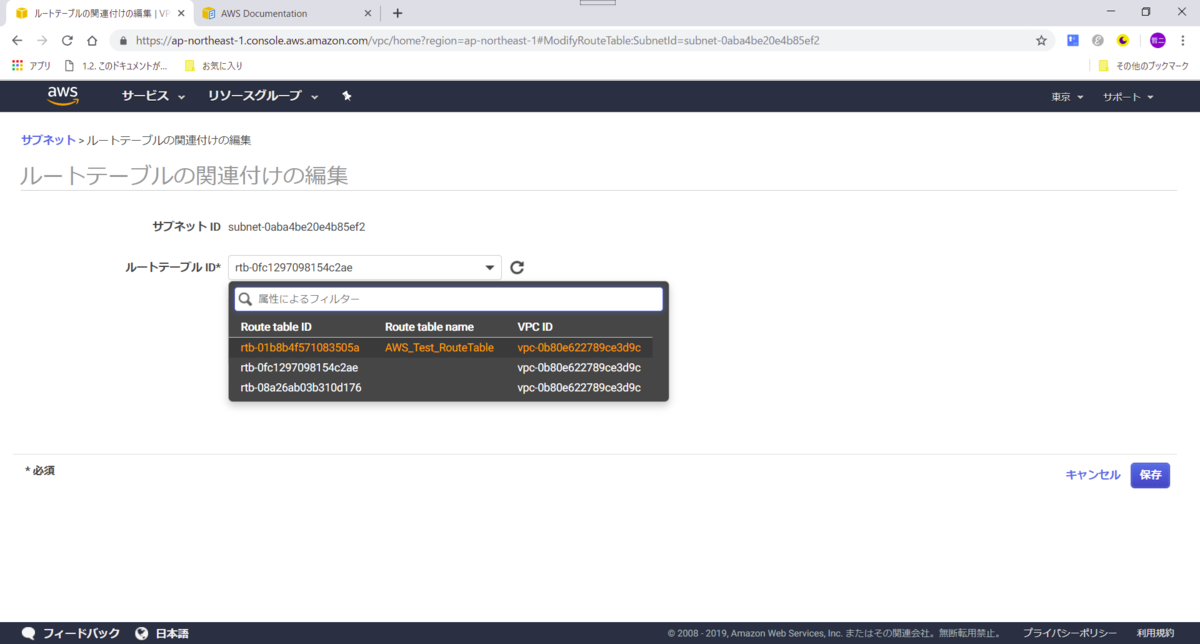The image size is (1200, 644).
Task: Select route table rtb-08a26ab03b310d176
Action: (x=441, y=387)
